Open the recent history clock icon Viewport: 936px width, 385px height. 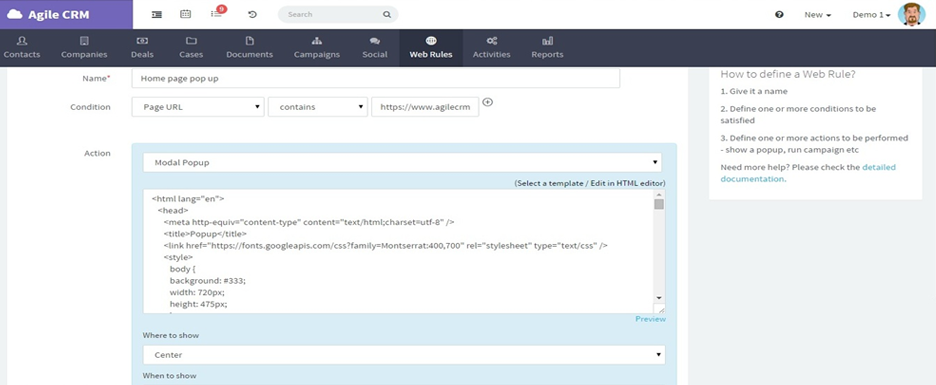(252, 14)
